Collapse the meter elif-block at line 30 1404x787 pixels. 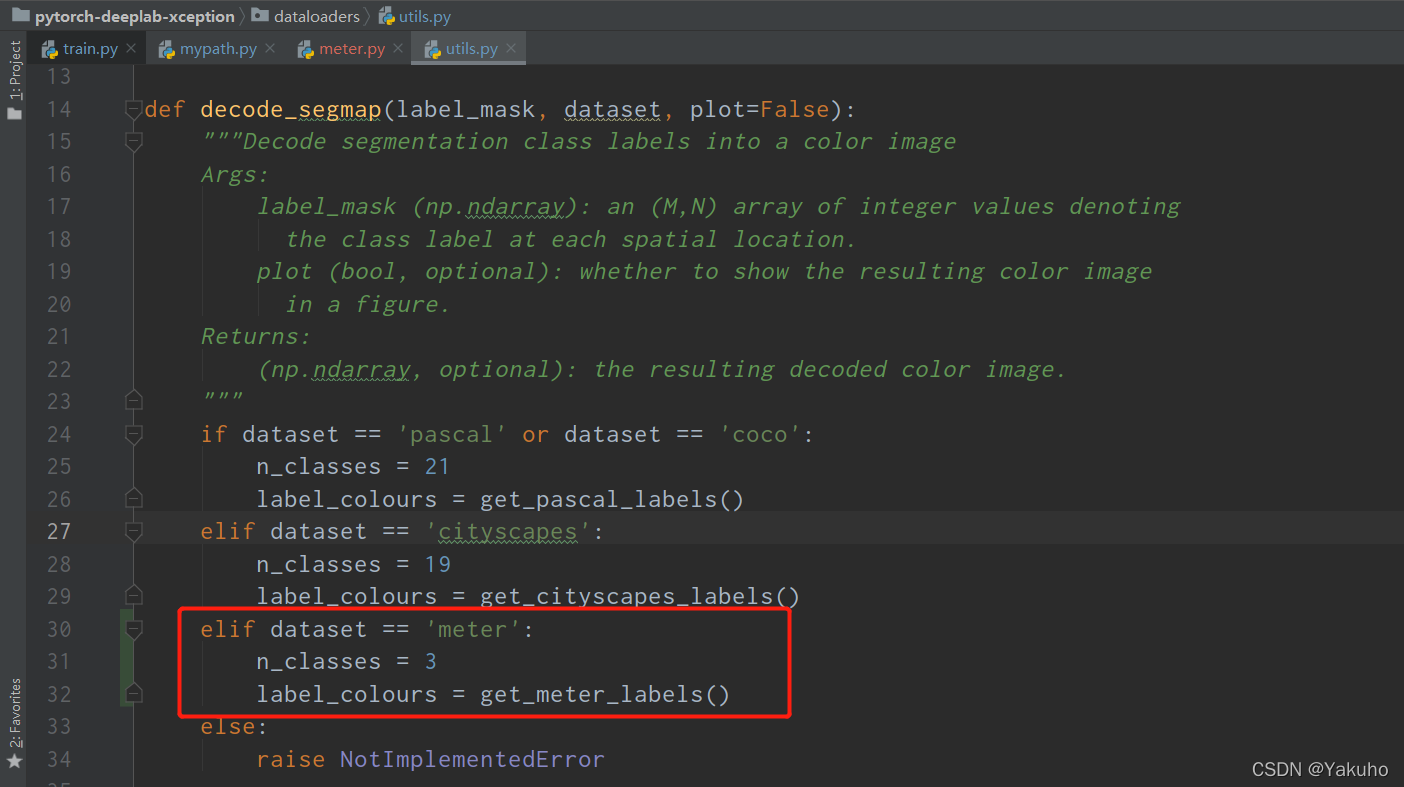pyautogui.click(x=133, y=629)
